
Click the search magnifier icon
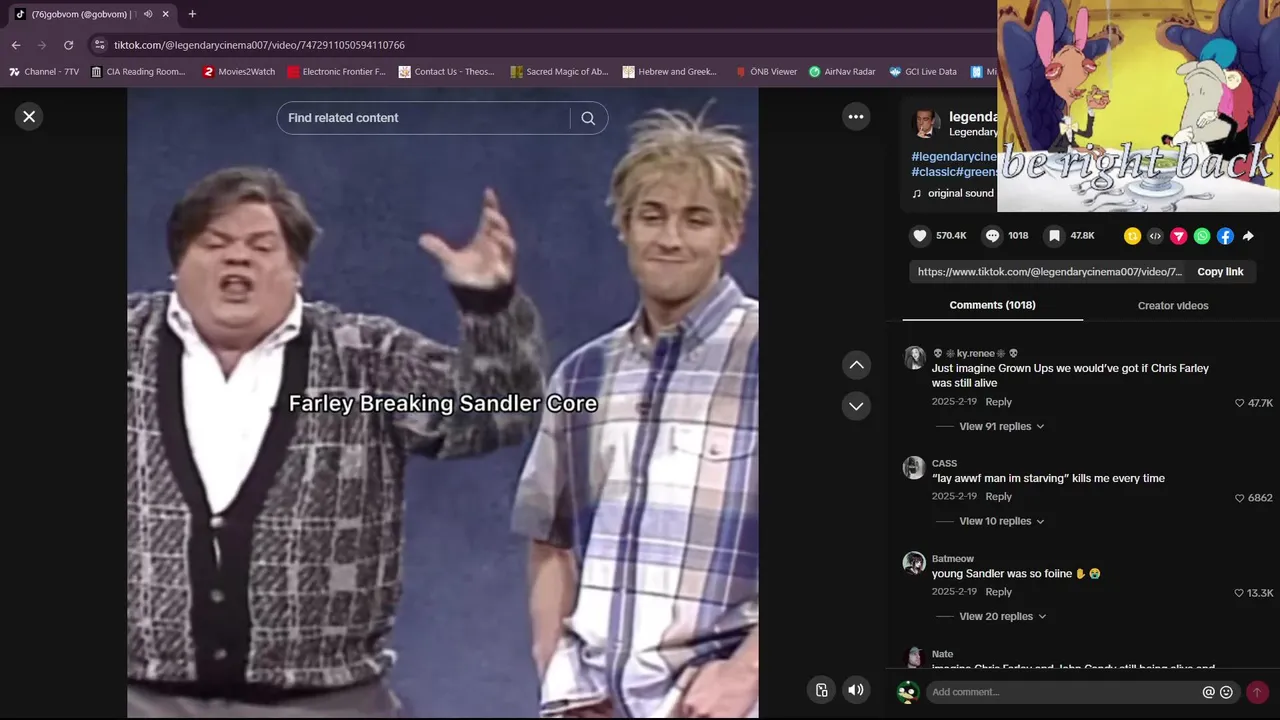[x=588, y=118]
